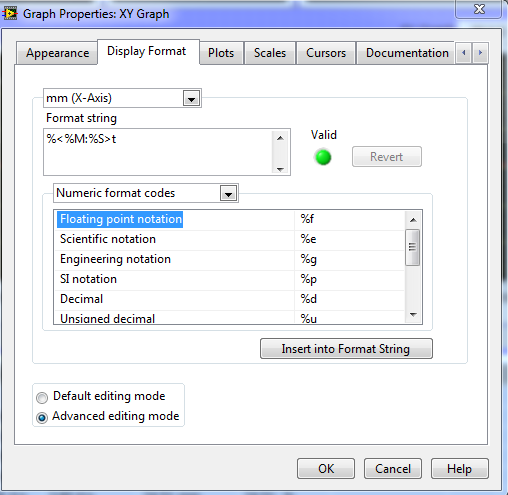The image size is (508, 495).
Task: Confirm with the OK button
Action: [326, 469]
